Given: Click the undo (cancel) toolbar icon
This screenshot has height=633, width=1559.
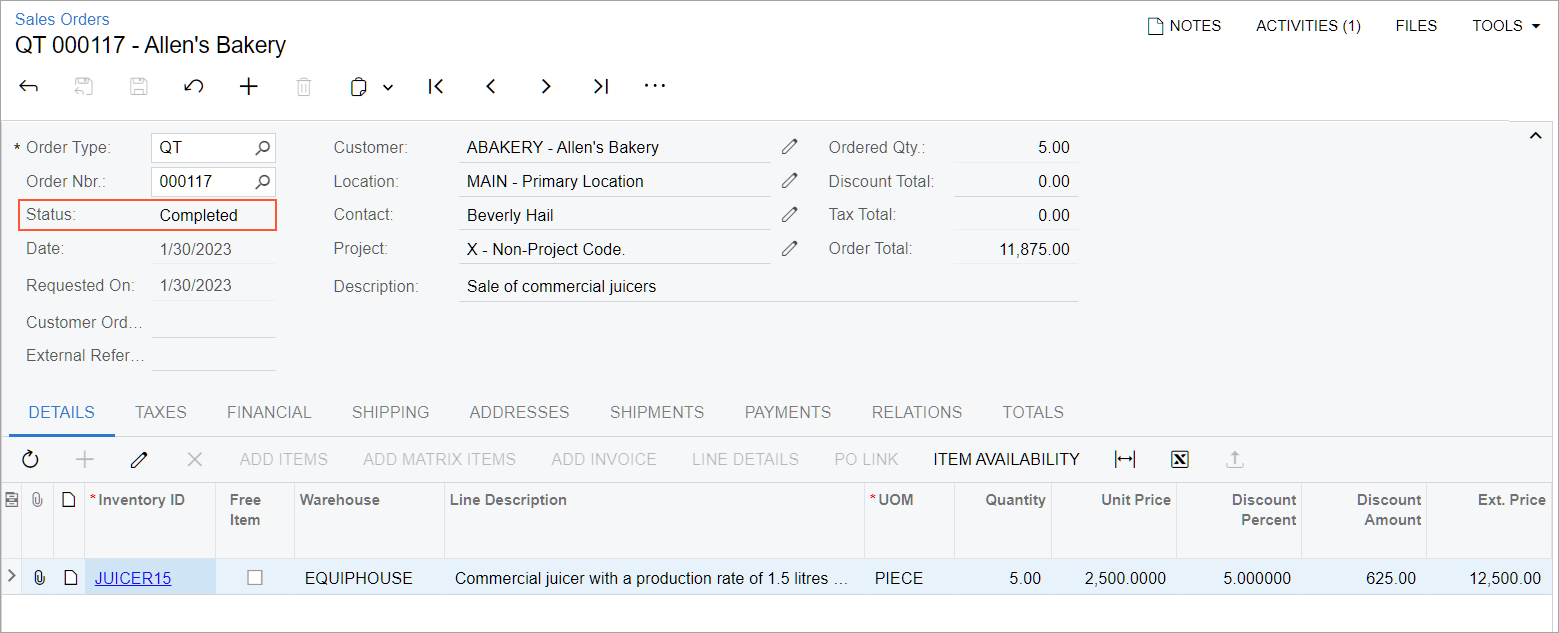Looking at the screenshot, I should click(x=194, y=87).
